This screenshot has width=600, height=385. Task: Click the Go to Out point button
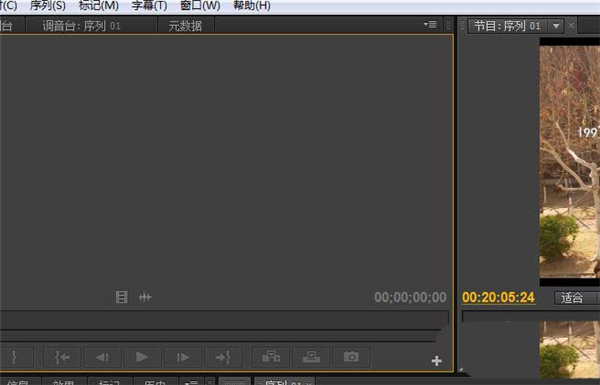tap(223, 357)
